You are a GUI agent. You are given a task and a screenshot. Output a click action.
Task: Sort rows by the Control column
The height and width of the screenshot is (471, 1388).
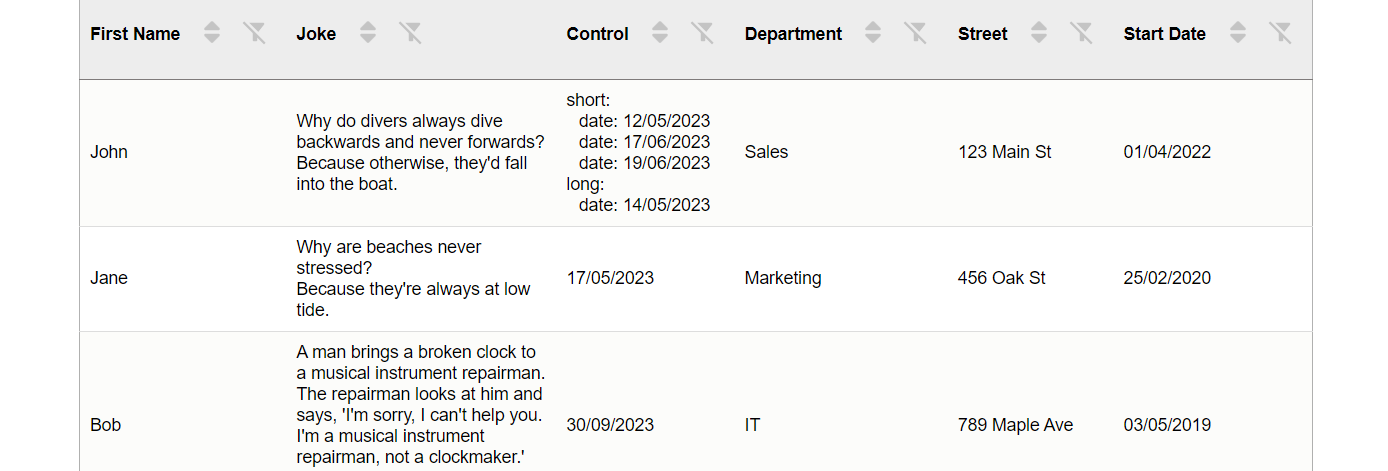click(660, 33)
